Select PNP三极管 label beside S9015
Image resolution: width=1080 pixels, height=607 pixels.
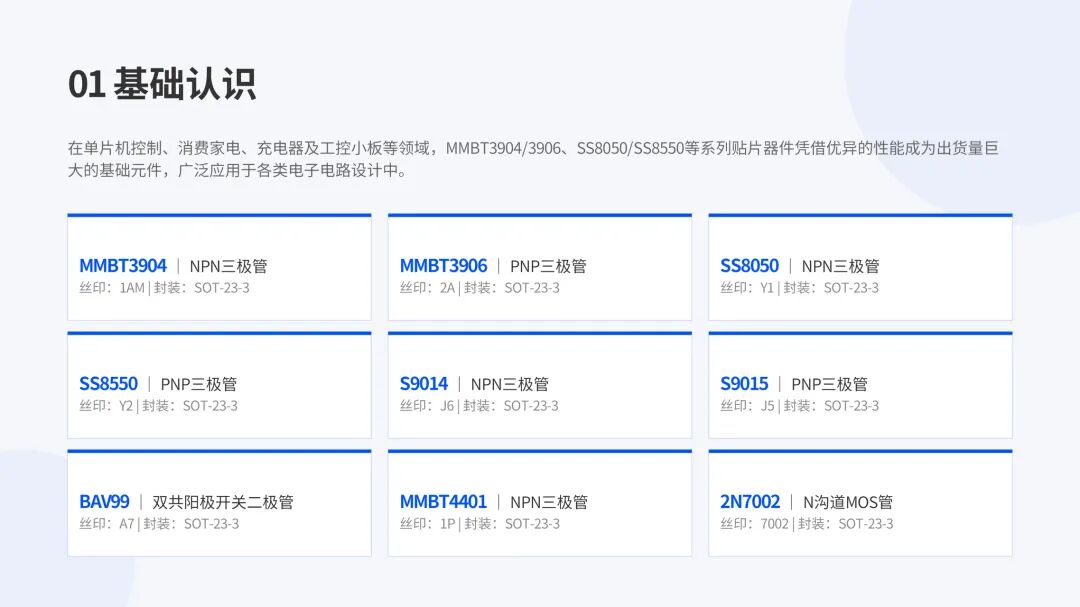coord(829,384)
